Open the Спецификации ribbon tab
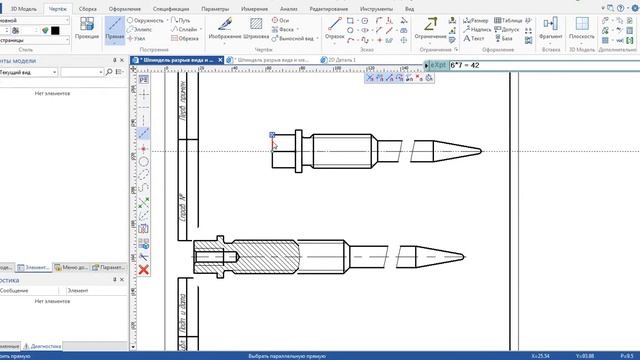 (x=171, y=9)
